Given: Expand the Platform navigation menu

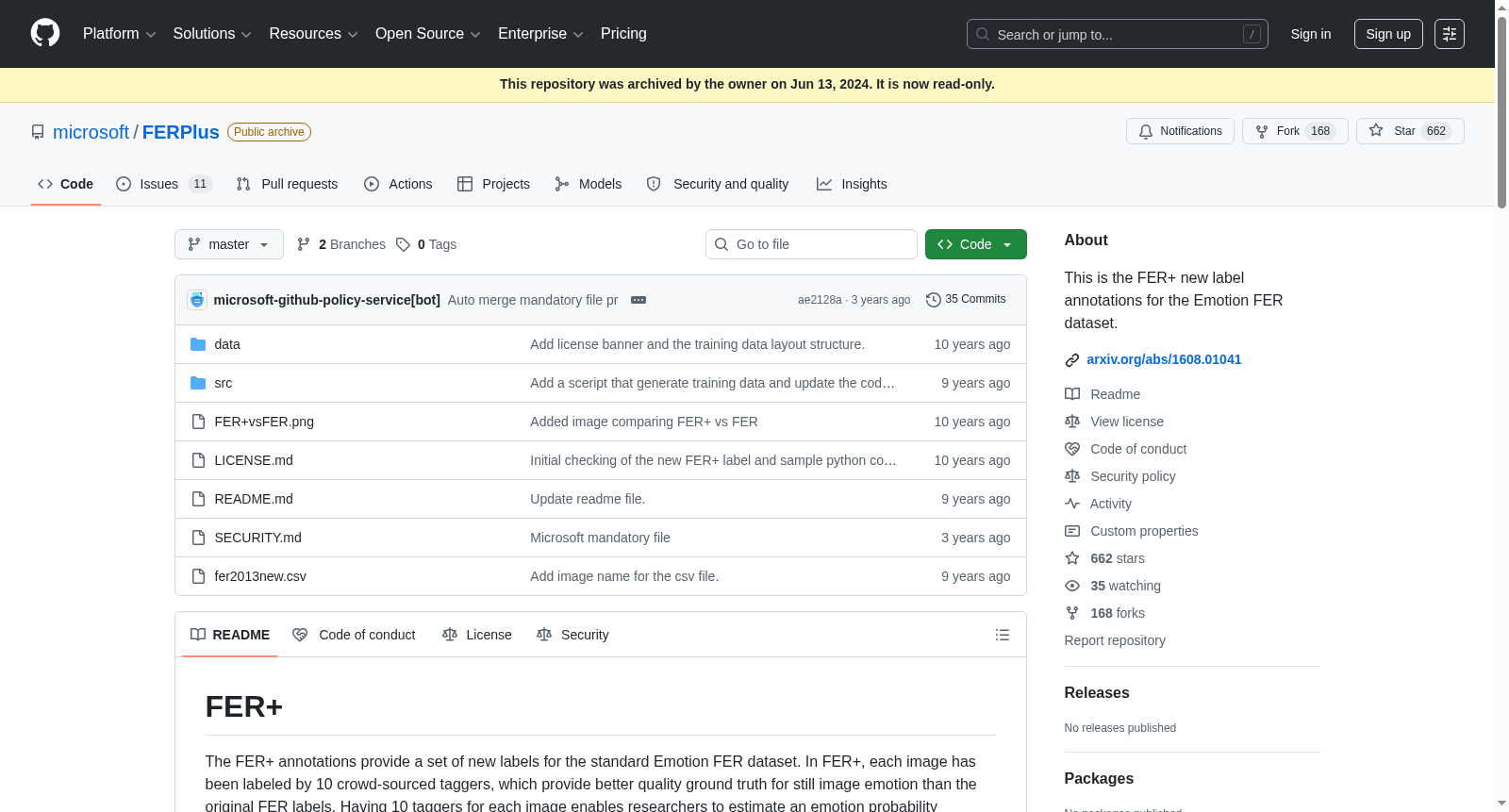Looking at the screenshot, I should pos(119,34).
